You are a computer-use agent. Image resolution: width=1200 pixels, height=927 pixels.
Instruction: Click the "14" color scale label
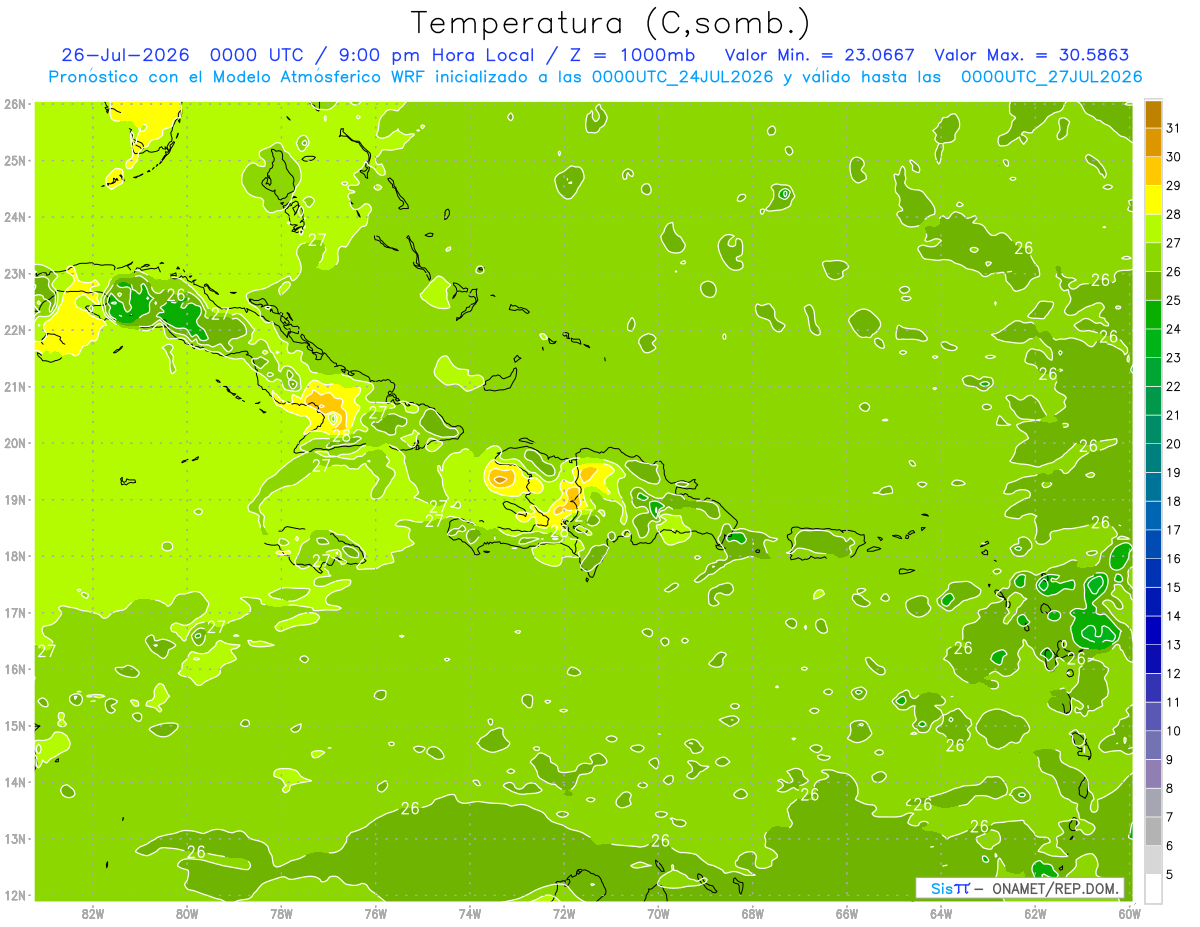[x=1174, y=616]
